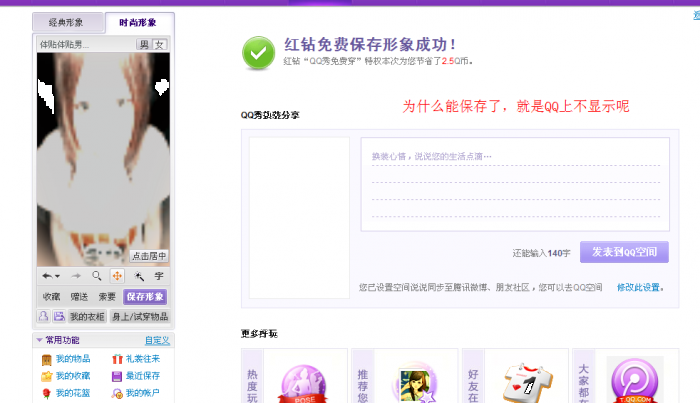
Task: Click the floppy disk icon for 最近保存
Action: point(117,376)
